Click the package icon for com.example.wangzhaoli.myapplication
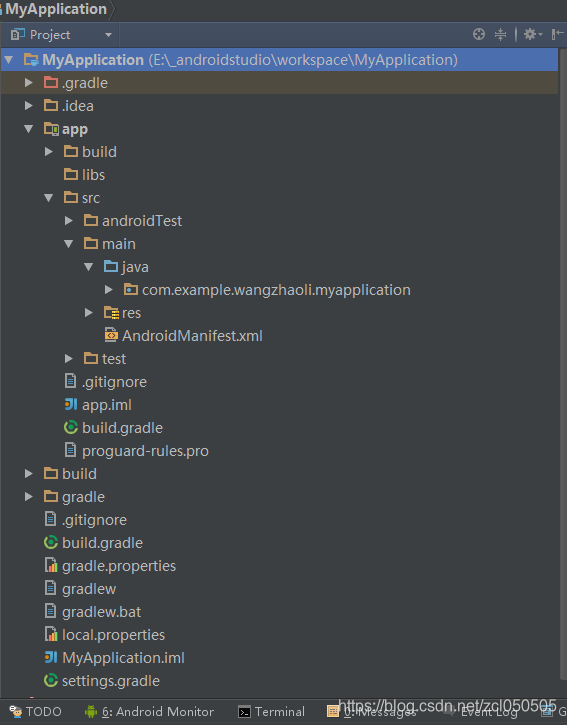The image size is (567, 725). pos(131,289)
